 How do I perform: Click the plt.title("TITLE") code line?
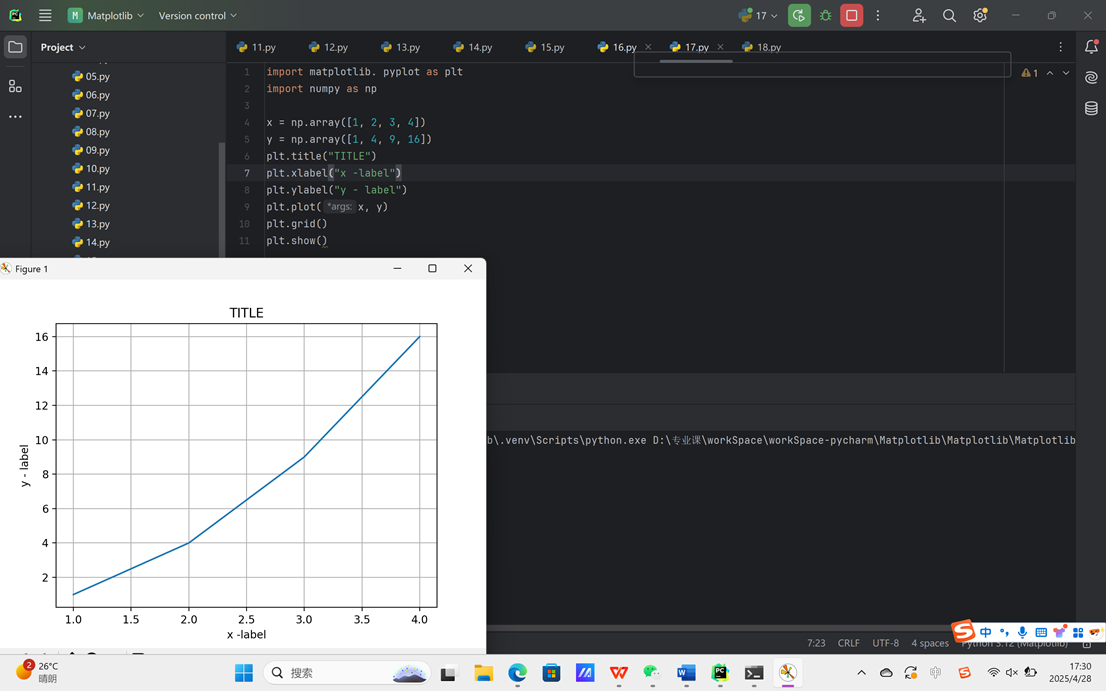[321, 156]
